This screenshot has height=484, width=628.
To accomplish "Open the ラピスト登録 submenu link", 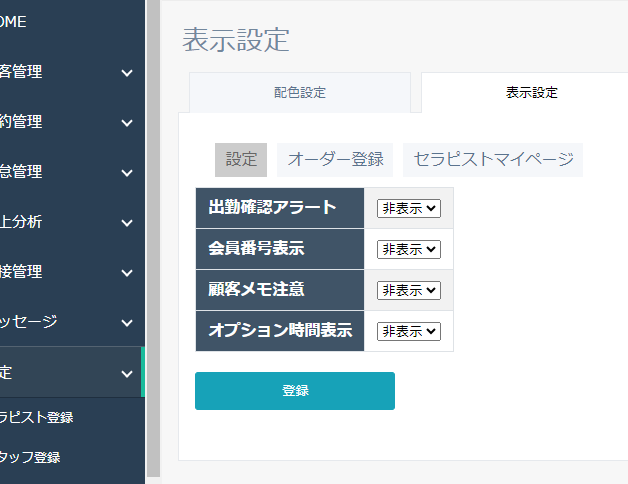I will point(36,417).
